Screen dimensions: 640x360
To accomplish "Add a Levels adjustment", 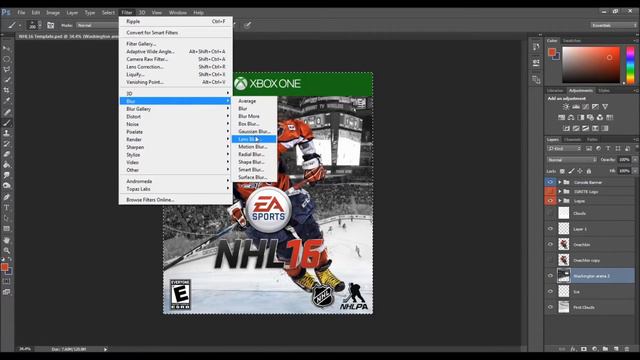I will [576, 107].
